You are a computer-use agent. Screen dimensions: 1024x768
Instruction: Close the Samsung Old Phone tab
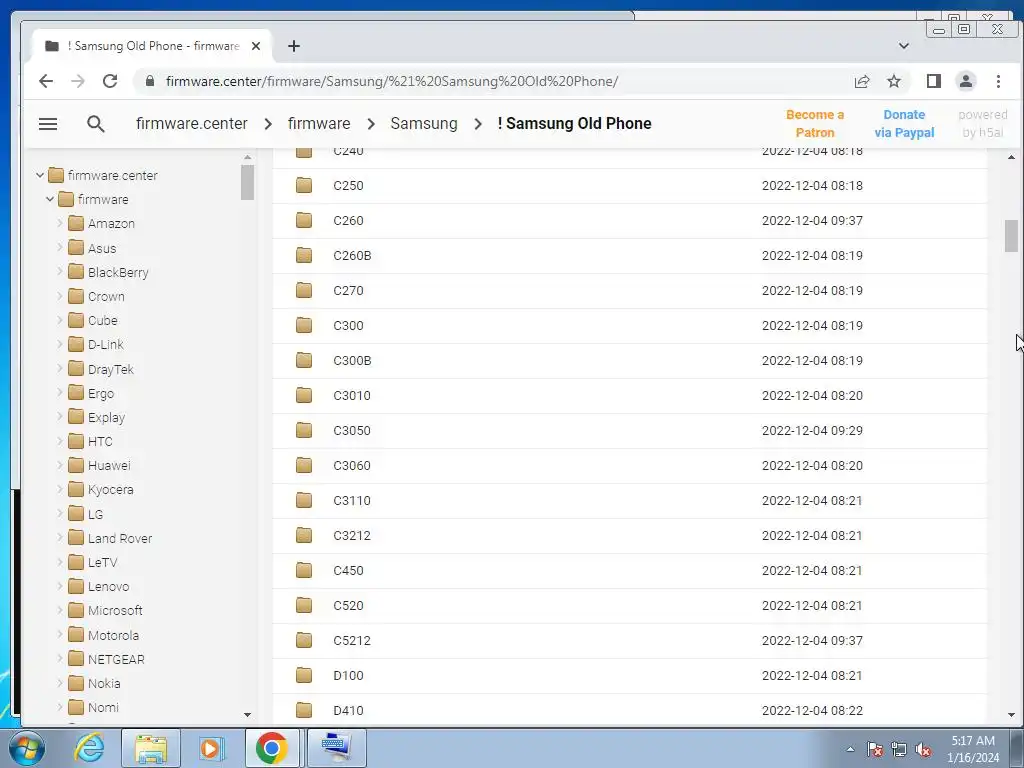point(256,46)
